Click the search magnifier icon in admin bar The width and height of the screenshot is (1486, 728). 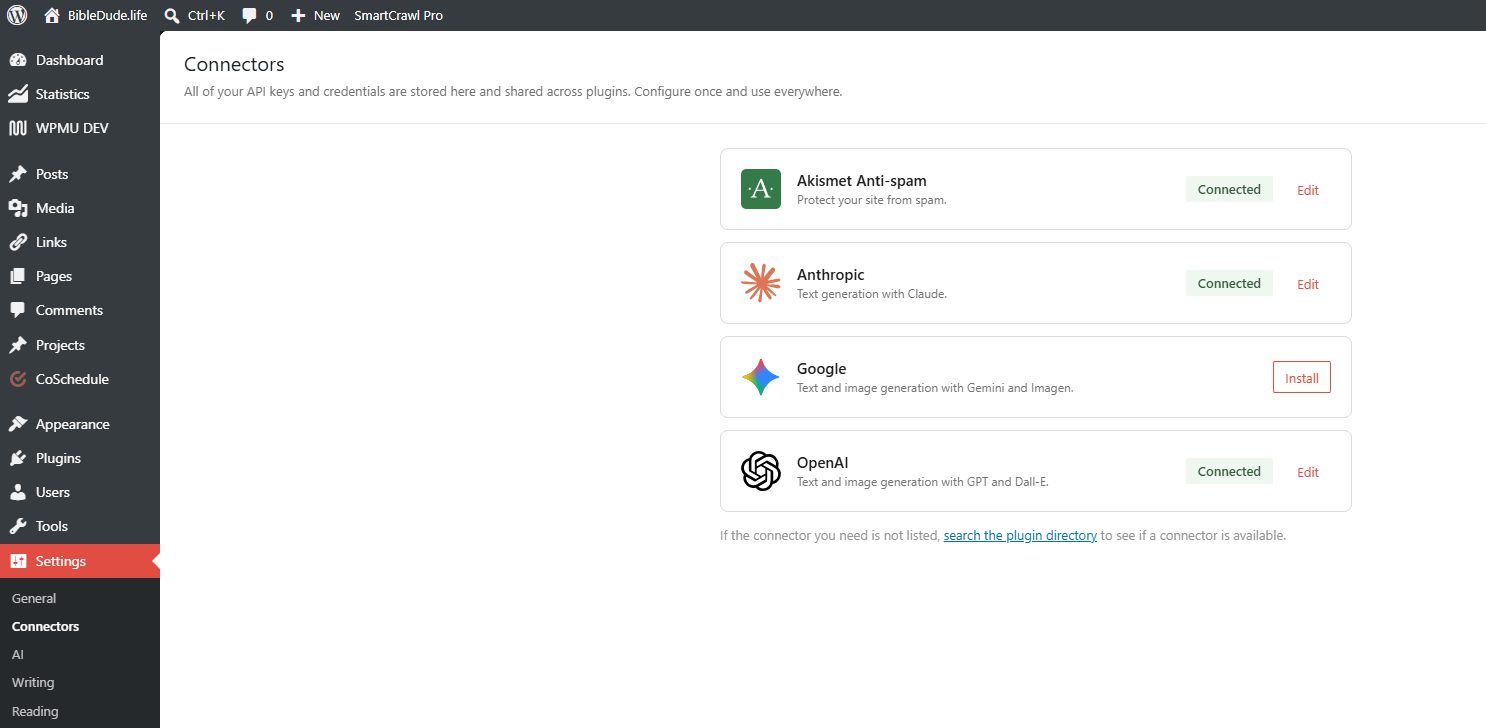[x=172, y=15]
